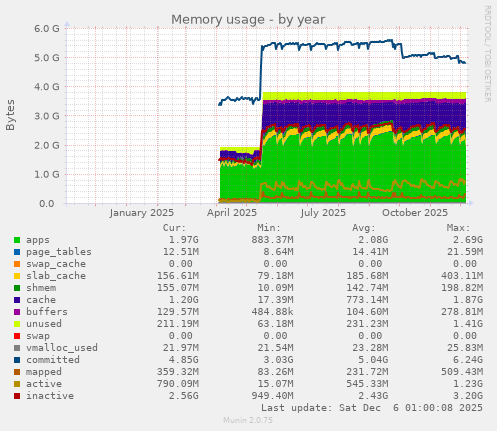Click the 'shmem' legend label
The image size is (497, 431).
(x=41, y=288)
